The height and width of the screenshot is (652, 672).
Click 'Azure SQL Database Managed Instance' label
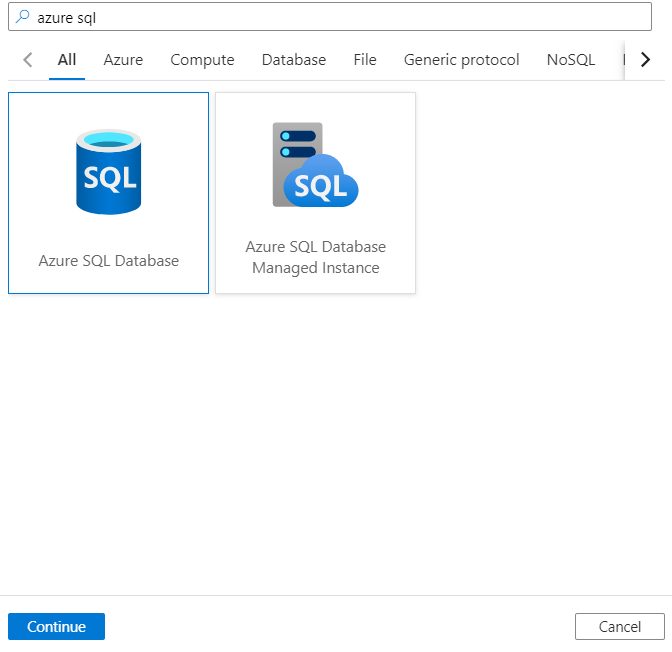coord(315,257)
